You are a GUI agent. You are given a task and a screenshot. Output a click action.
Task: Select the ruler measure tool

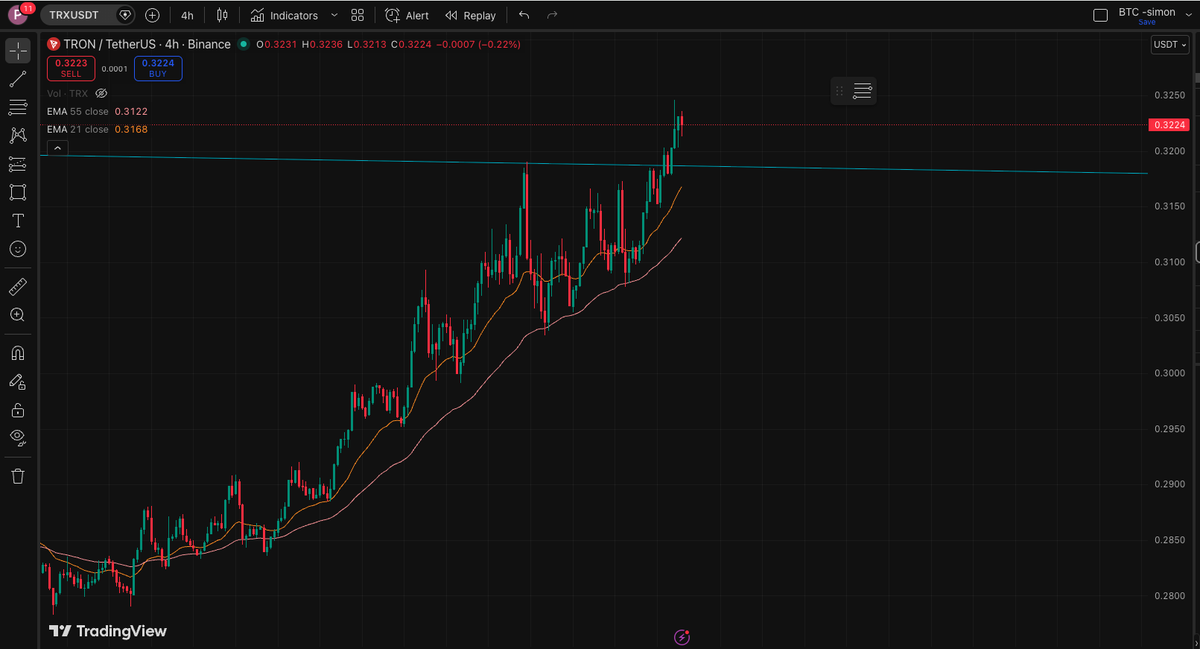tap(18, 287)
